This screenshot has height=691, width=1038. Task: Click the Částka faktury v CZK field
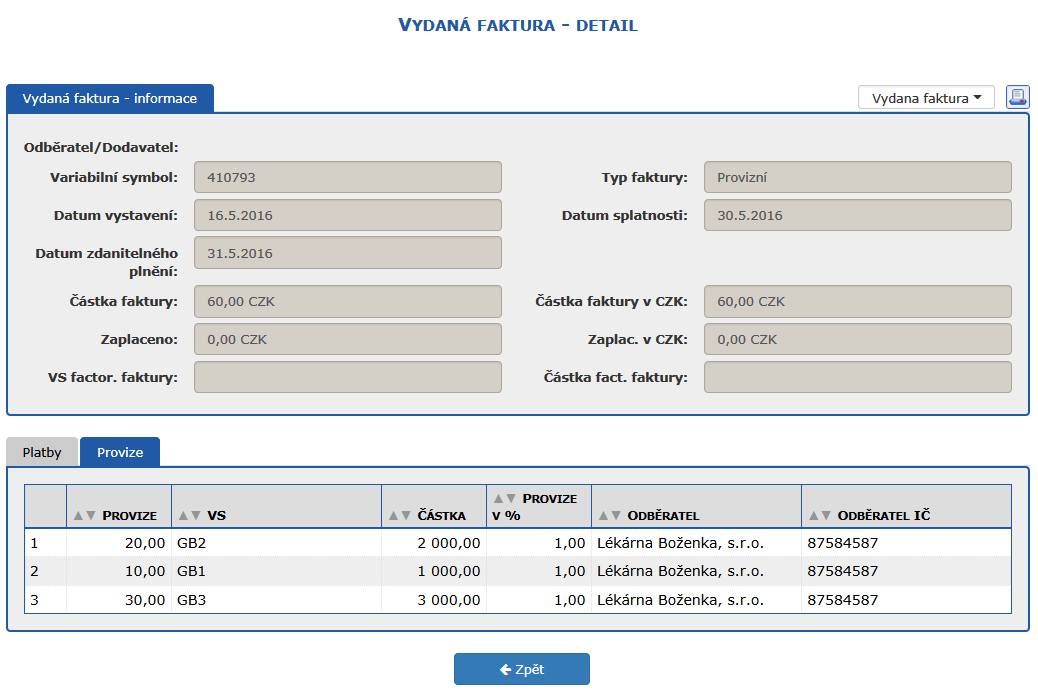857,301
